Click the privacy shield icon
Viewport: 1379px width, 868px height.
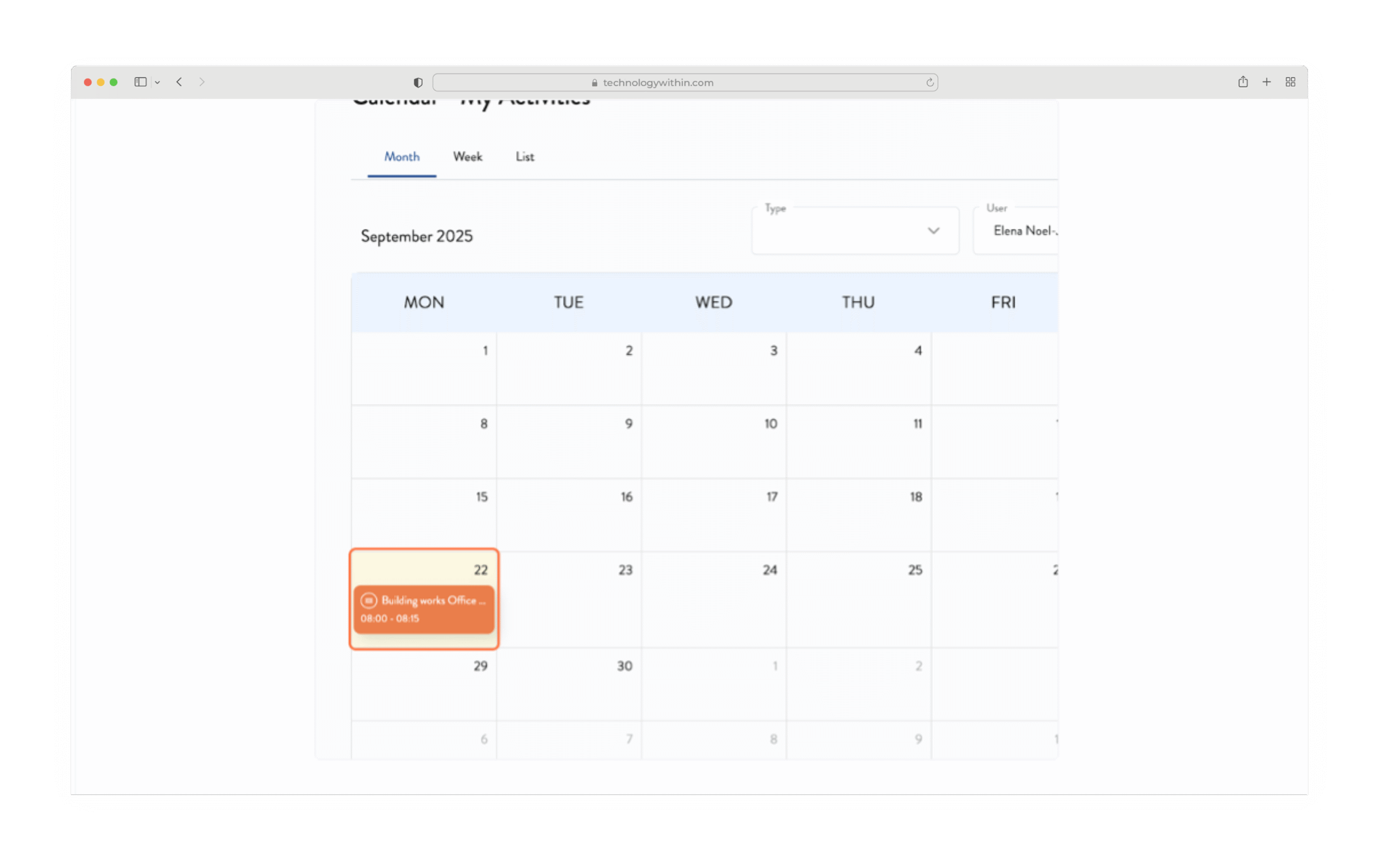418,82
